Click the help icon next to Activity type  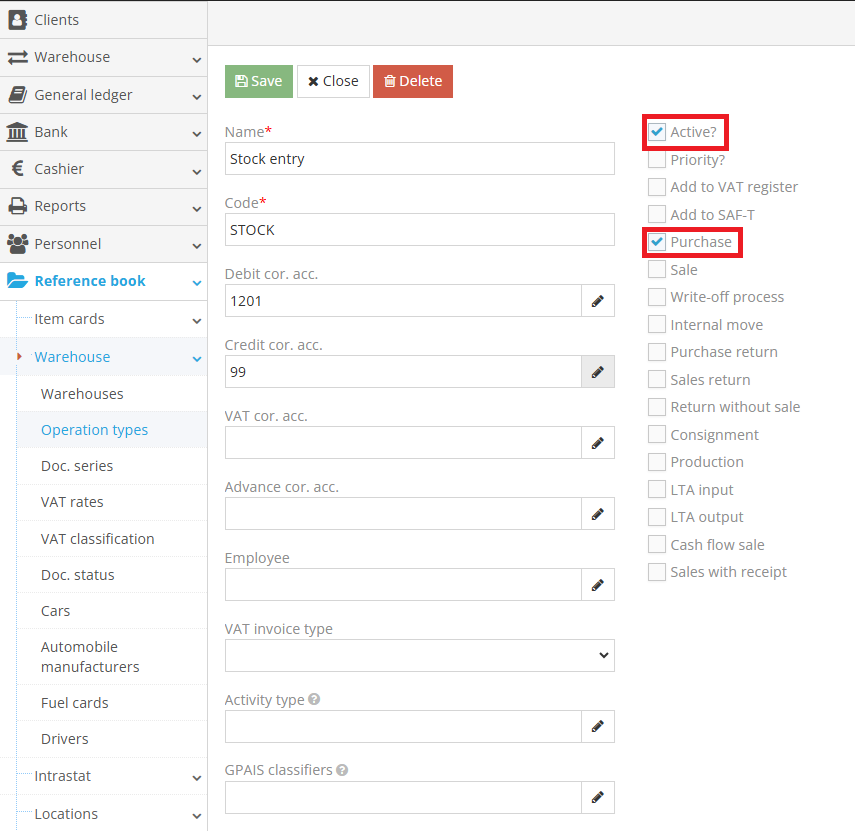[x=314, y=700]
